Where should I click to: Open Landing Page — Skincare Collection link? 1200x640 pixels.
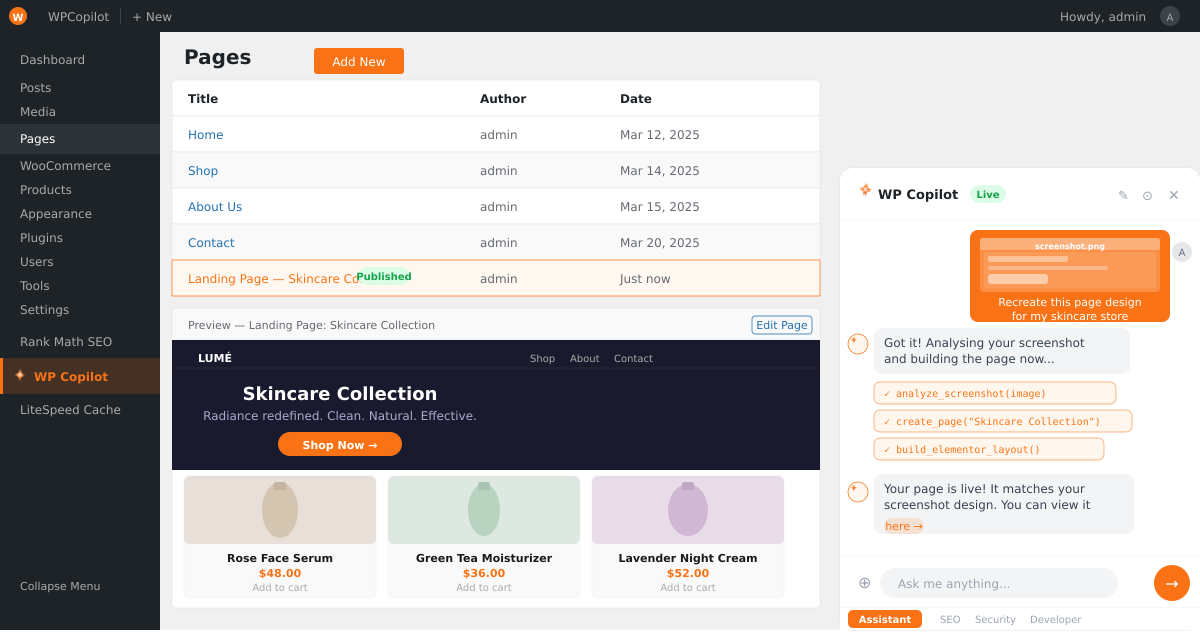point(271,279)
